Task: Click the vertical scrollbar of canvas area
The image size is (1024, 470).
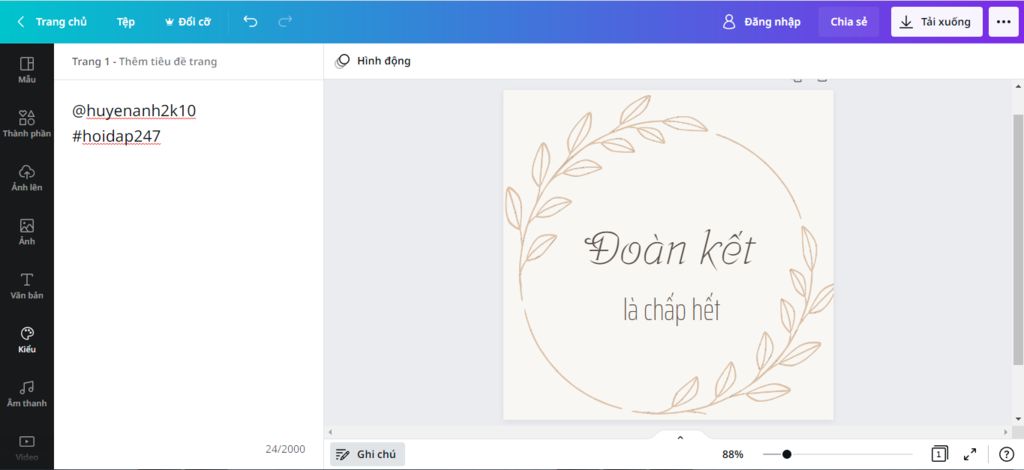Action: point(1018,239)
